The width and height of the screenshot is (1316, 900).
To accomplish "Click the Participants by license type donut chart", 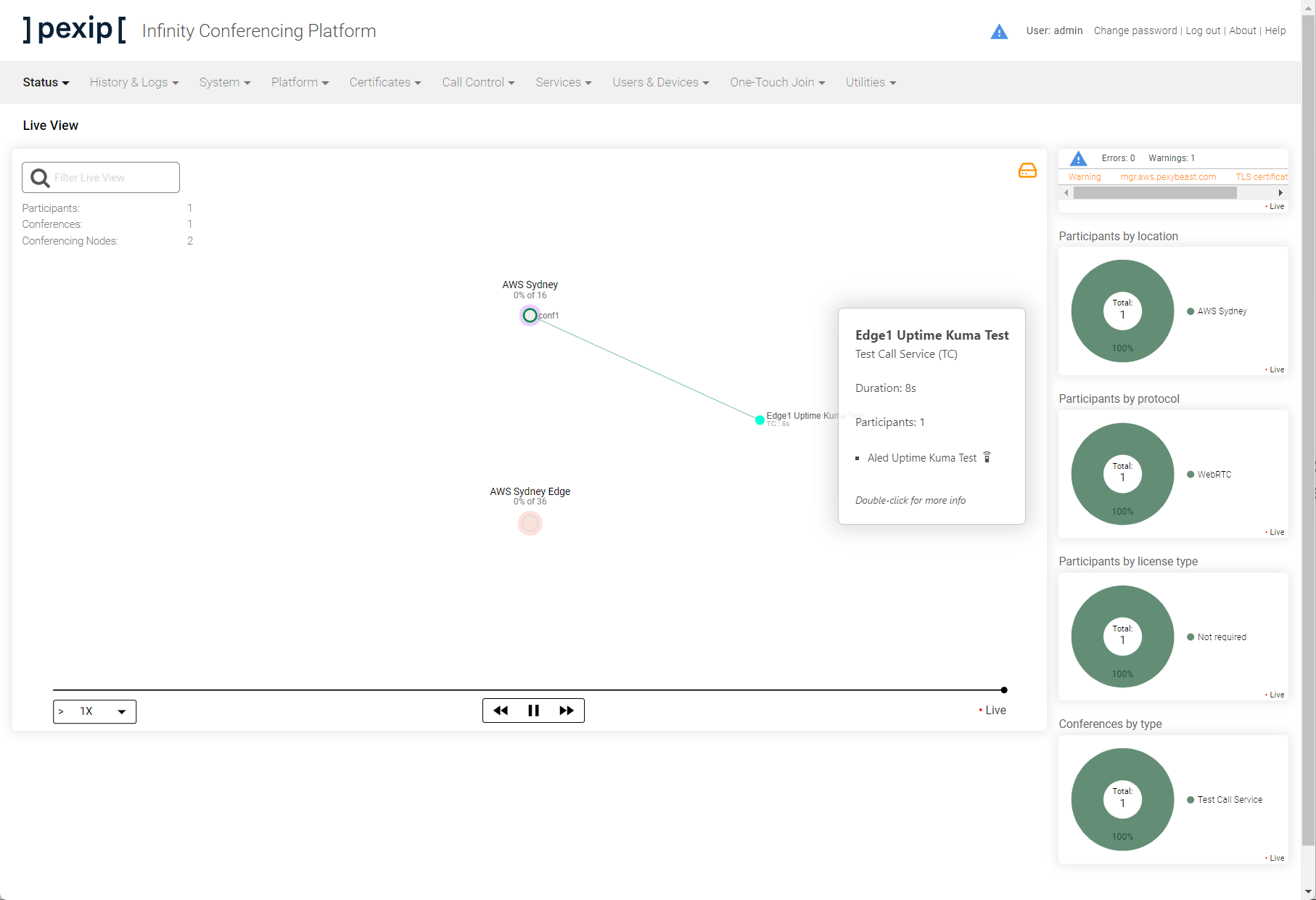I will pyautogui.click(x=1122, y=637).
